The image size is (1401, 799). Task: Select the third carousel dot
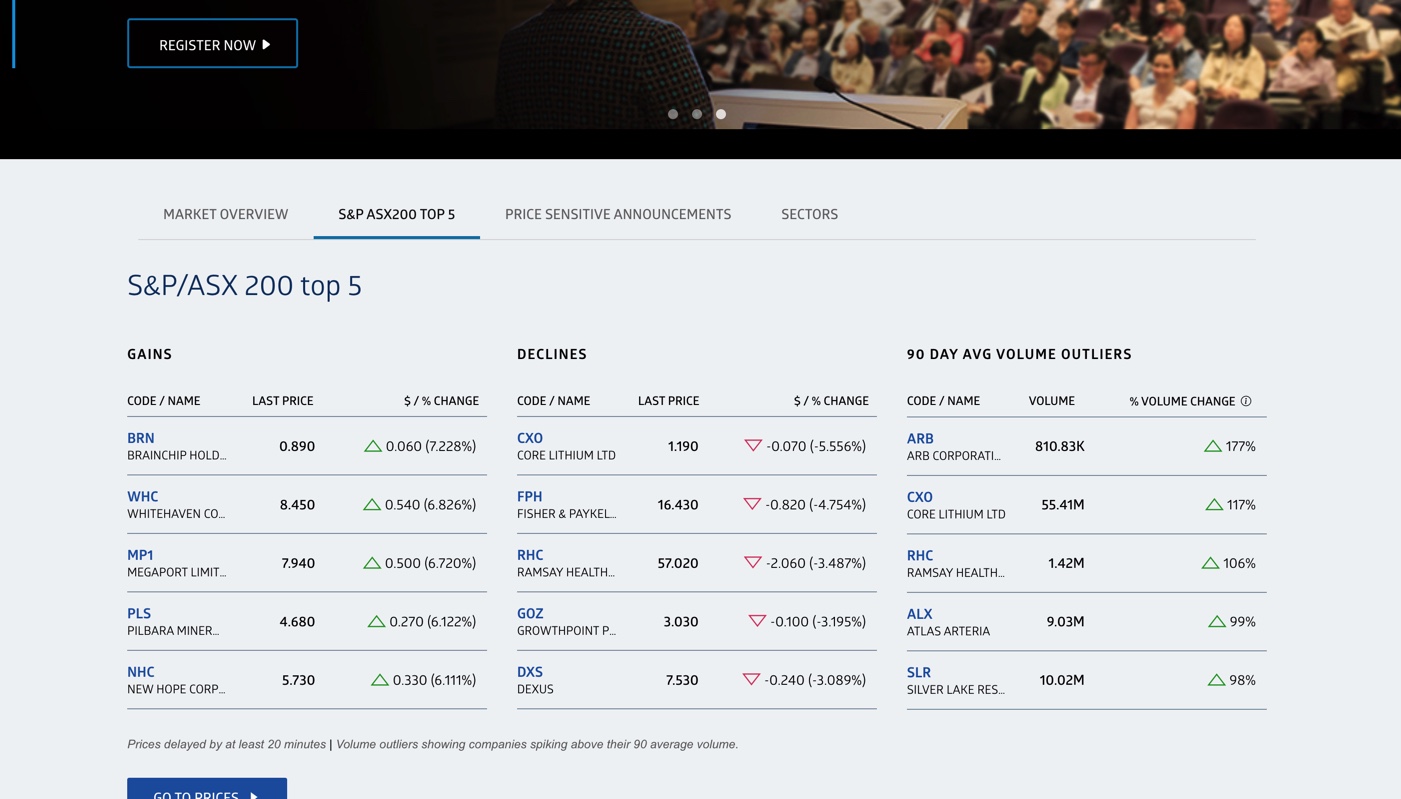pyautogui.click(x=721, y=114)
